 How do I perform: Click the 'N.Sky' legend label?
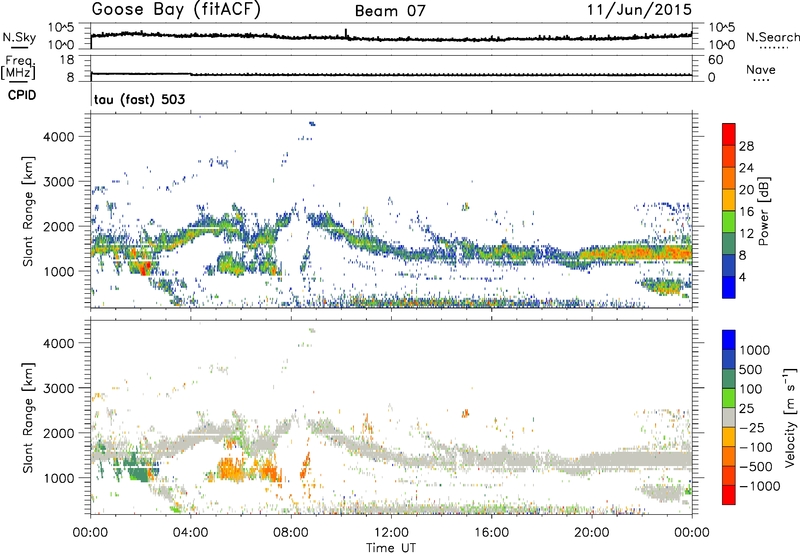tap(19, 37)
